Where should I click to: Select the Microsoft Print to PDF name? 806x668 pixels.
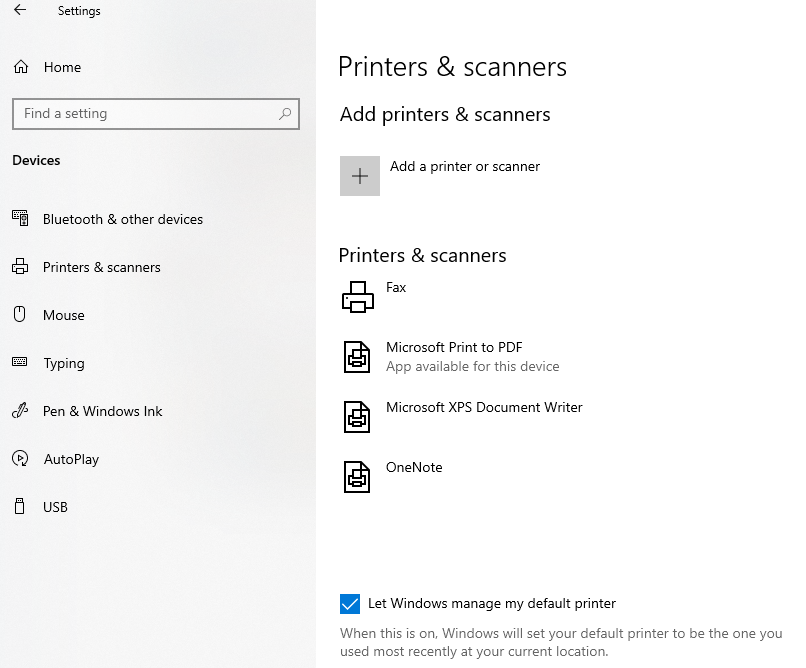click(454, 347)
